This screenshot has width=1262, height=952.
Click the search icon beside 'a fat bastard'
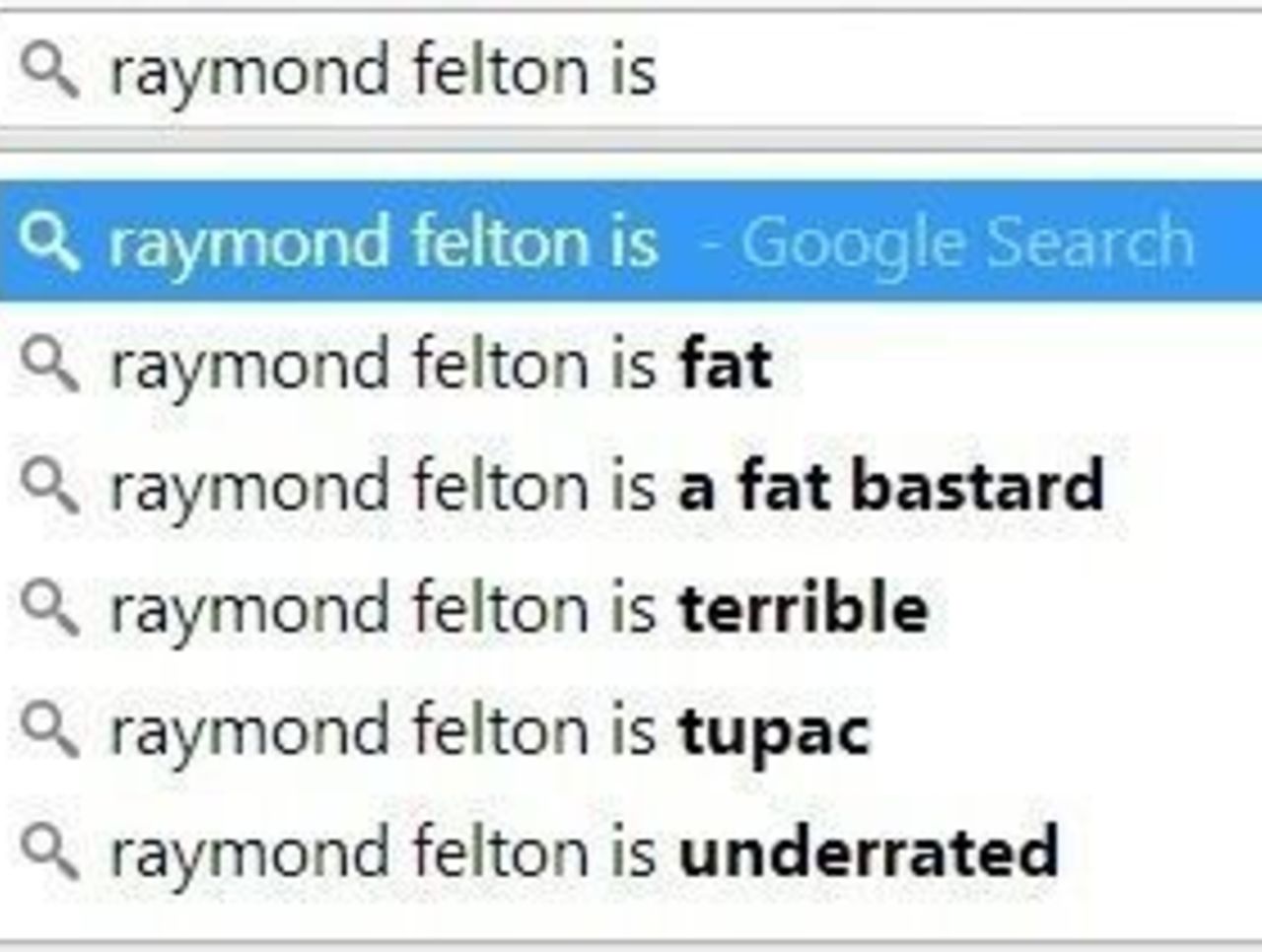[49, 487]
